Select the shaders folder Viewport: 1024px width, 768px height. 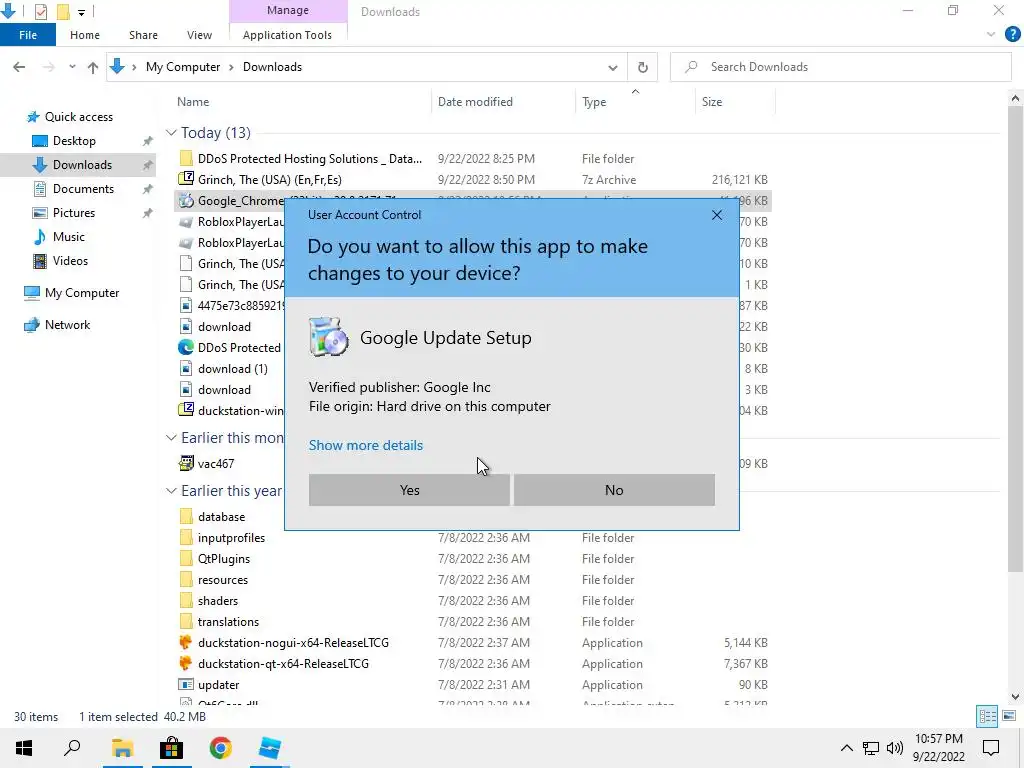[217, 601]
